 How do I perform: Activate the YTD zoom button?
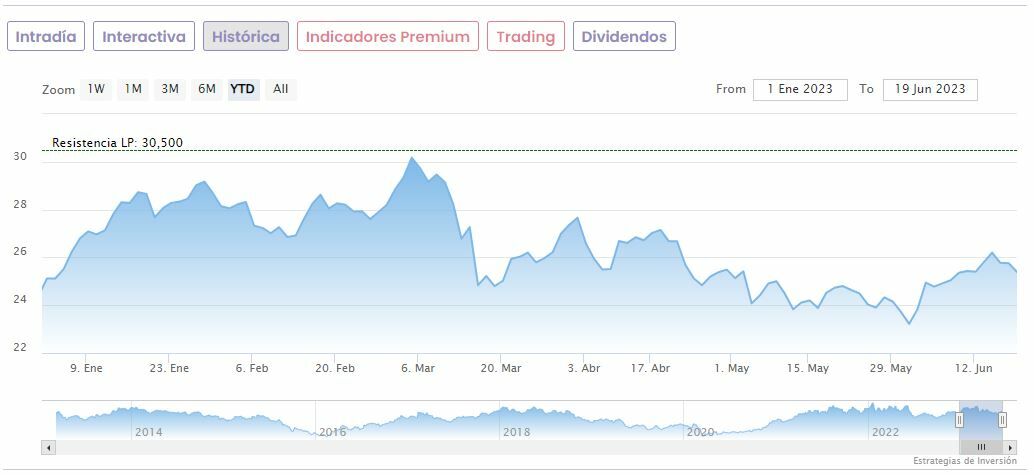click(243, 89)
